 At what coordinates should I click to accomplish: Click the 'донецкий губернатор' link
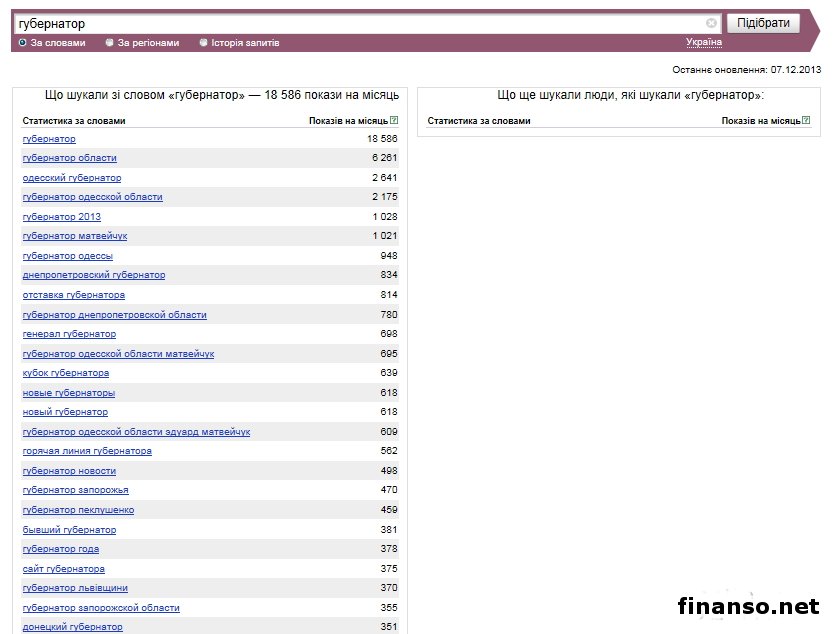(72, 627)
